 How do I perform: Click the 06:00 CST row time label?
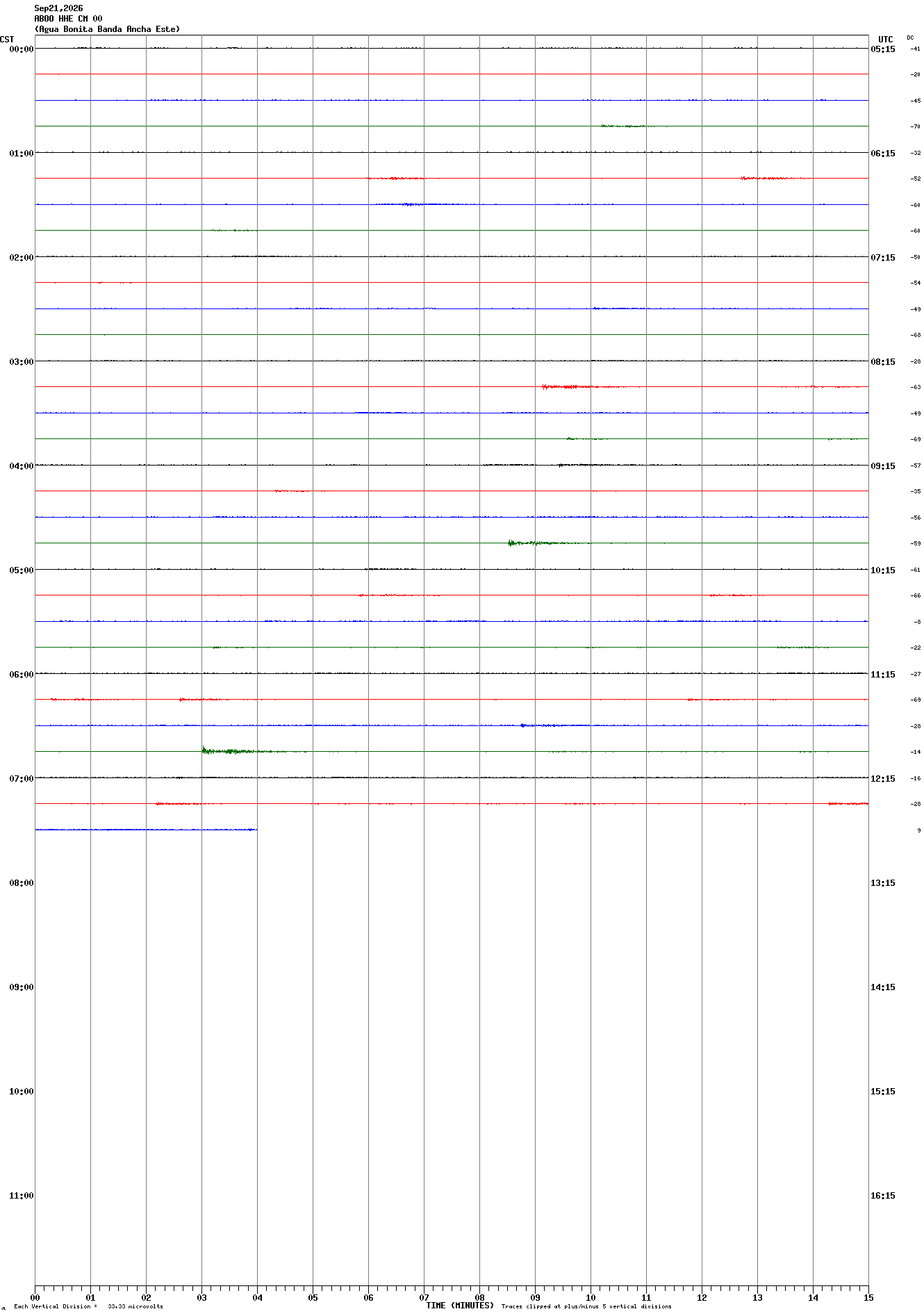point(21,675)
